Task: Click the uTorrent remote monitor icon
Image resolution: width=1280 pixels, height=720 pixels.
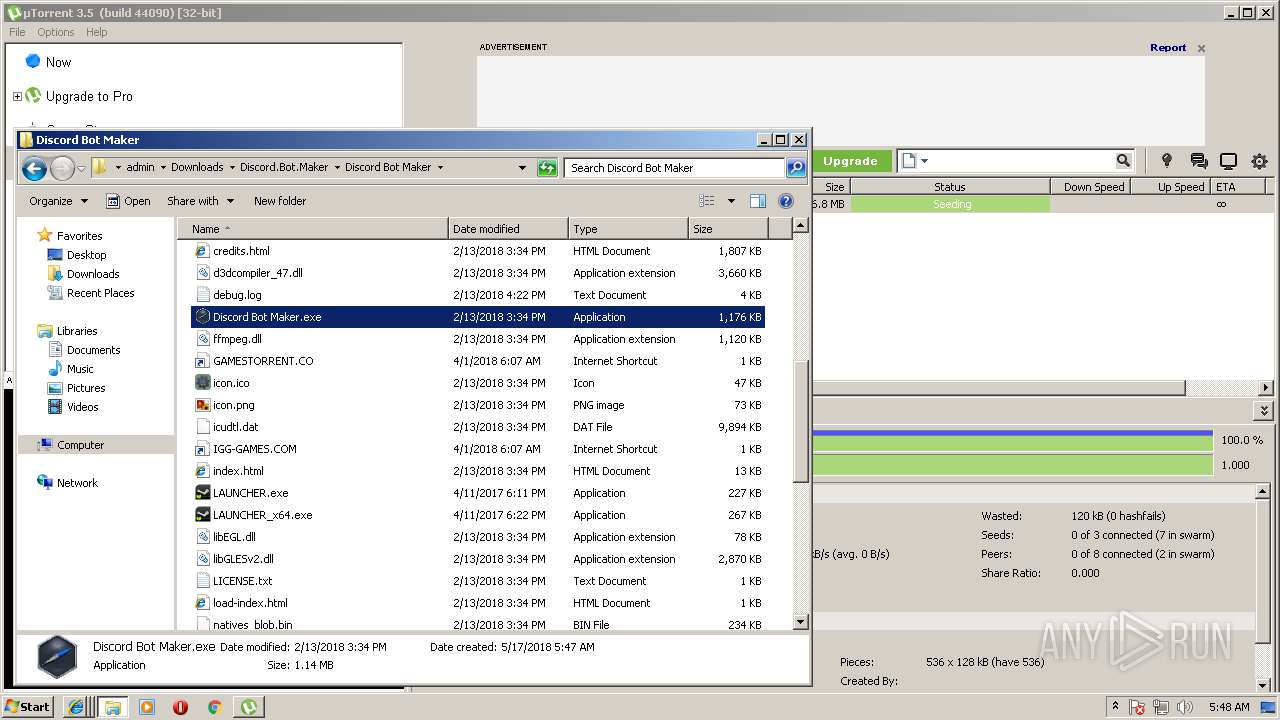Action: (x=1228, y=161)
